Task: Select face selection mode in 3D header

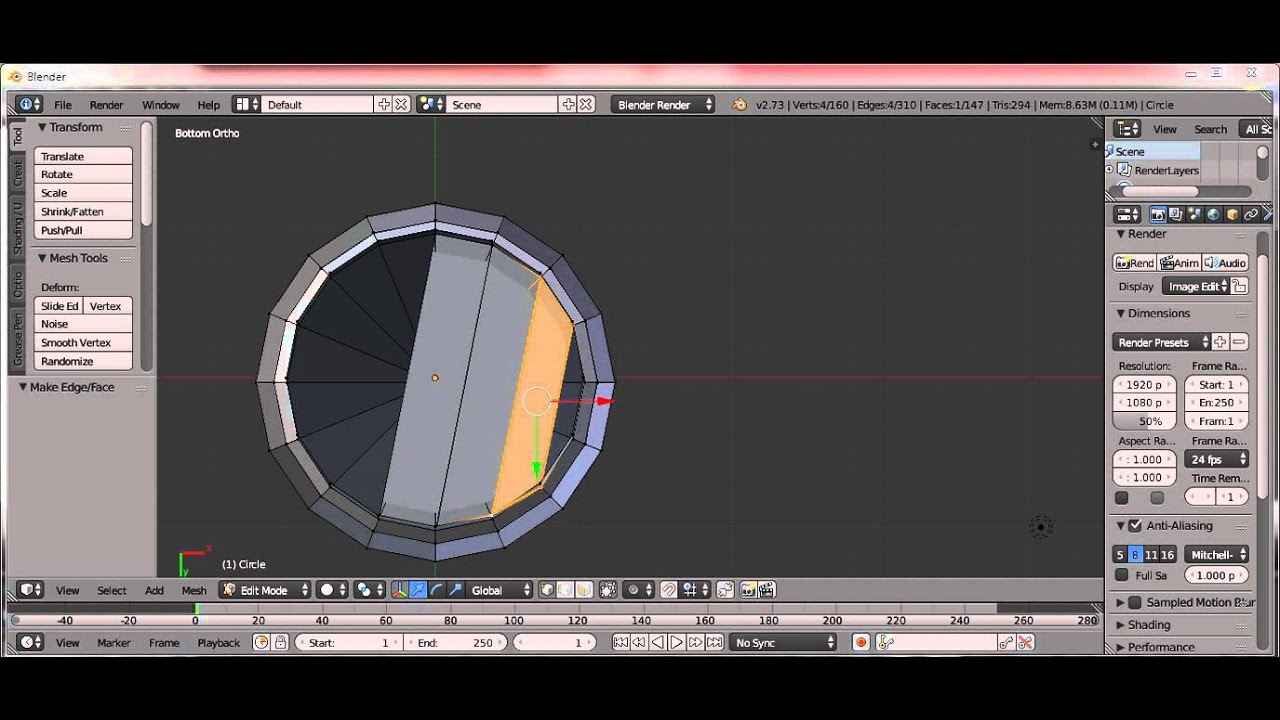Action: tap(583, 590)
